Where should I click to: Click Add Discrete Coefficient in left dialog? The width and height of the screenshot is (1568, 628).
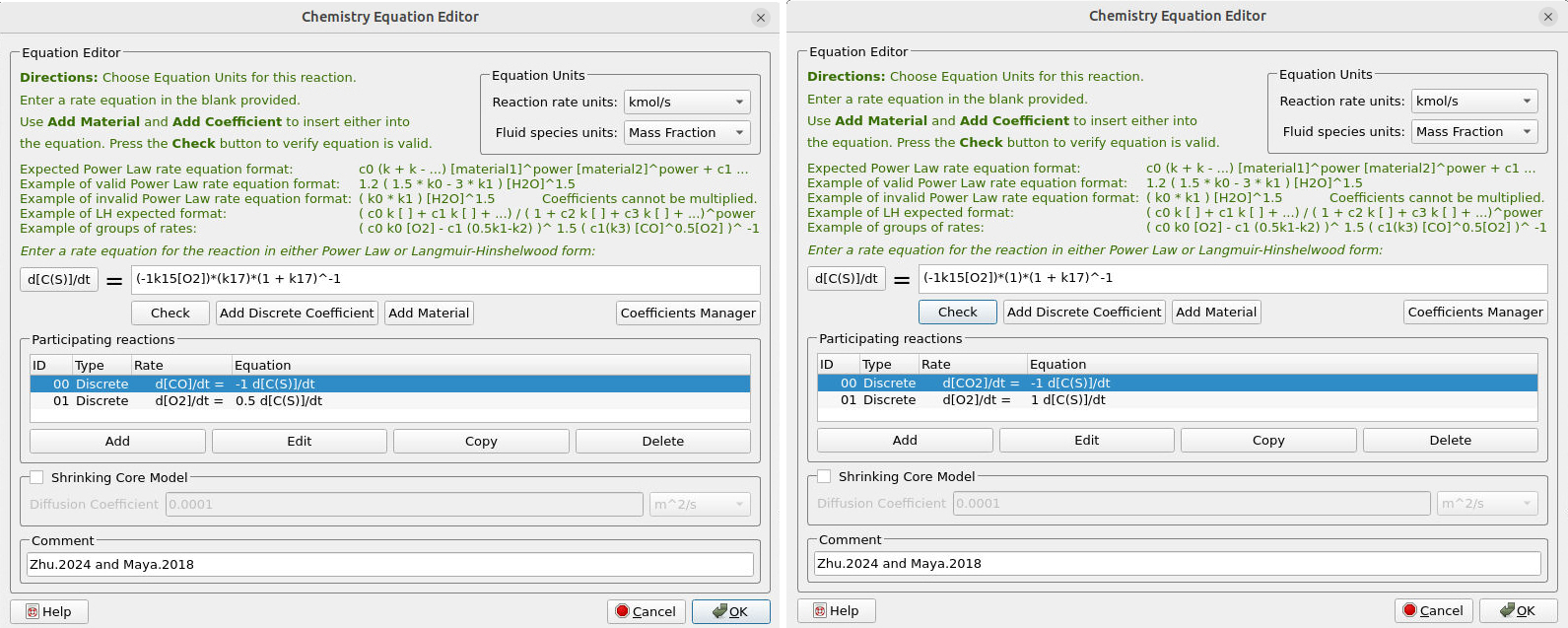pyautogui.click(x=297, y=314)
